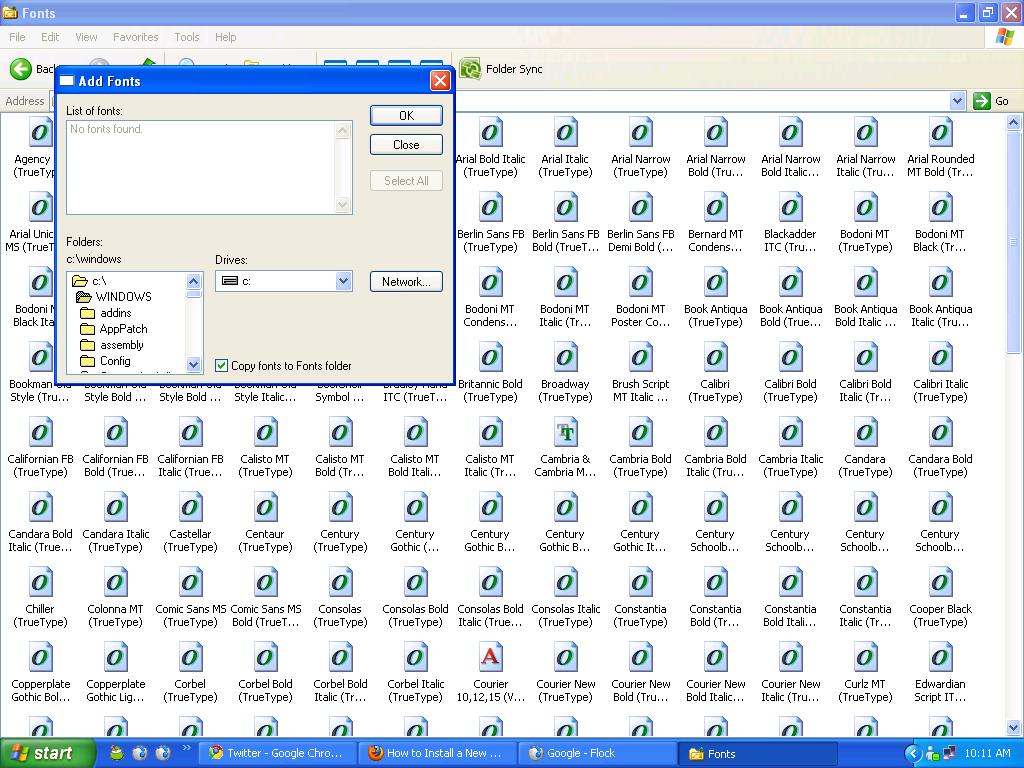
Task: Close the Add Fonts dialog with X
Action: 440,81
